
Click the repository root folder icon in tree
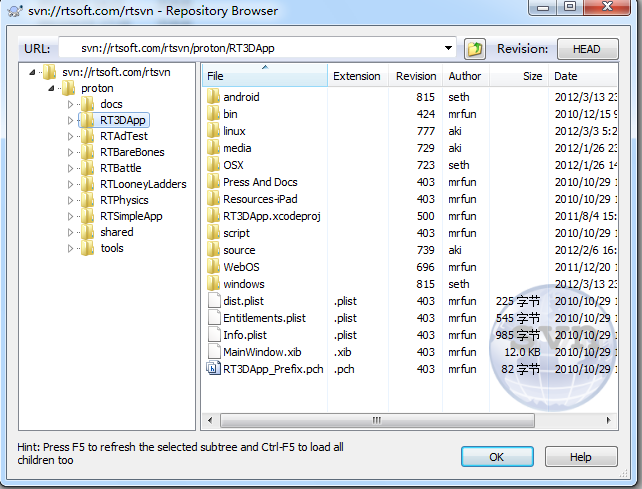click(50, 72)
